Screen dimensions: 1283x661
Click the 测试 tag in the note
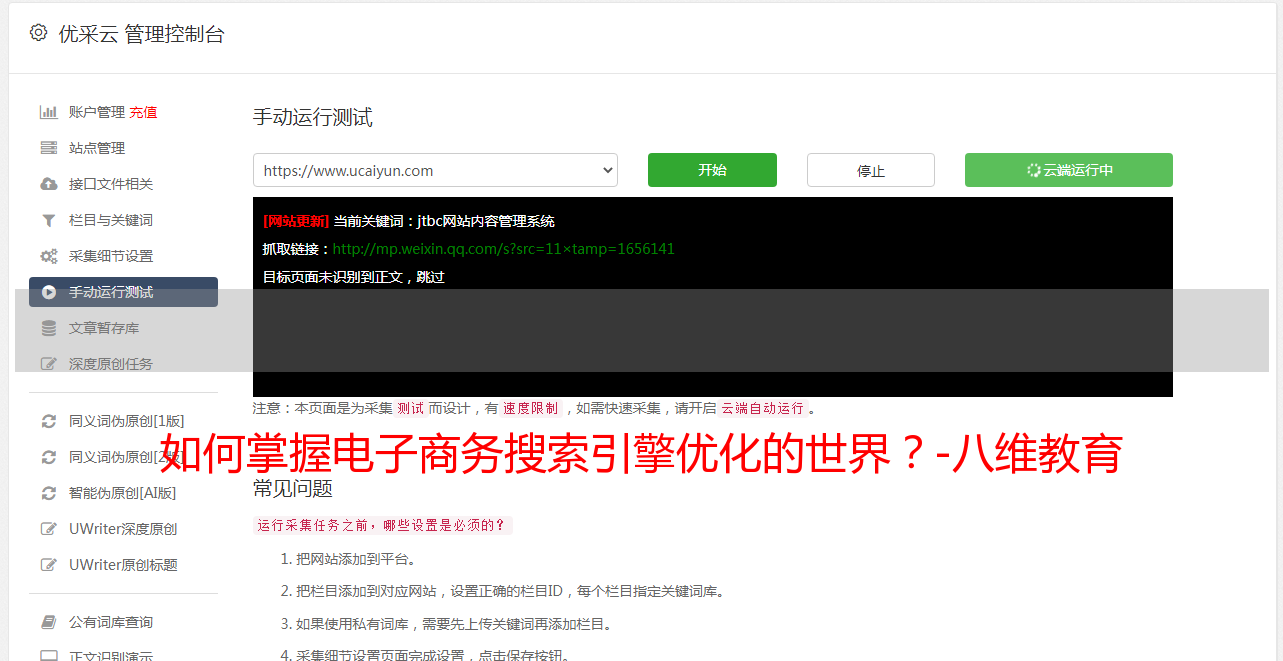[410, 408]
